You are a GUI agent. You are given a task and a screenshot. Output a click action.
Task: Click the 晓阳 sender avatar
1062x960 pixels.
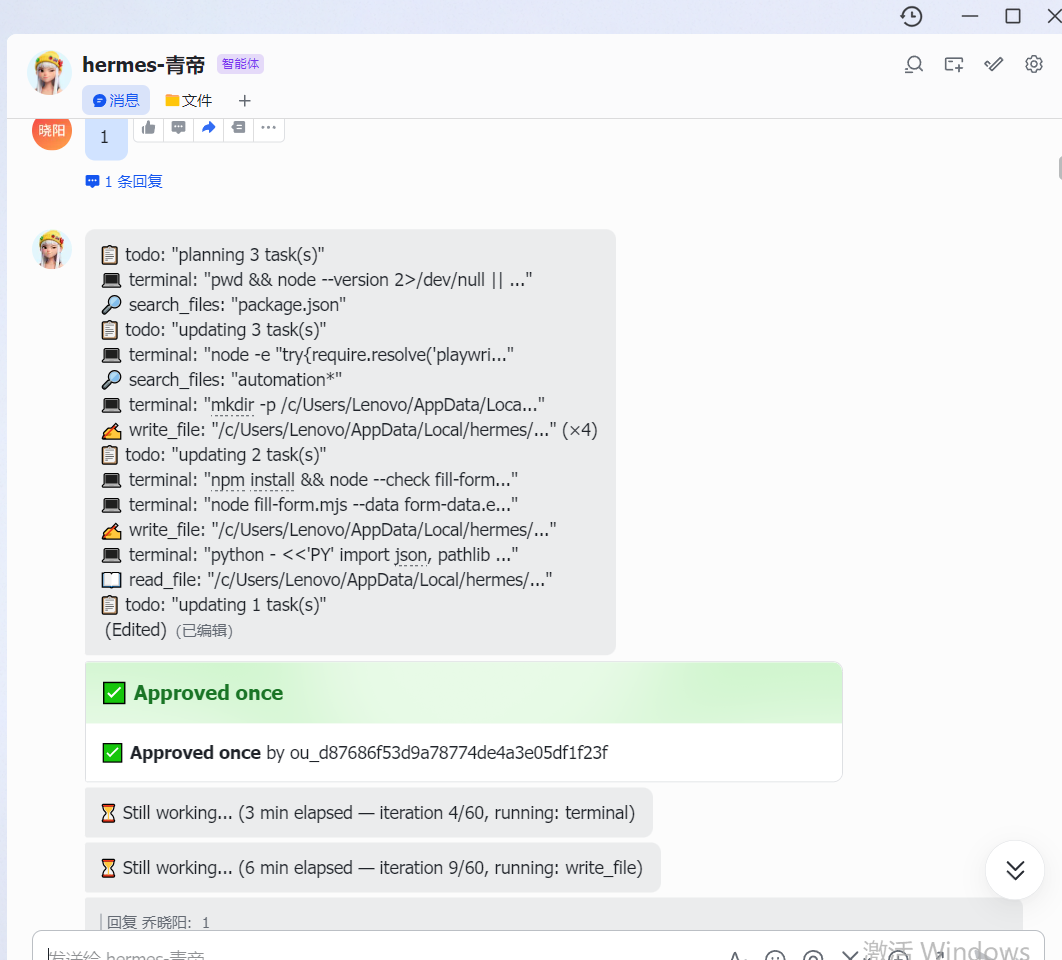52,130
